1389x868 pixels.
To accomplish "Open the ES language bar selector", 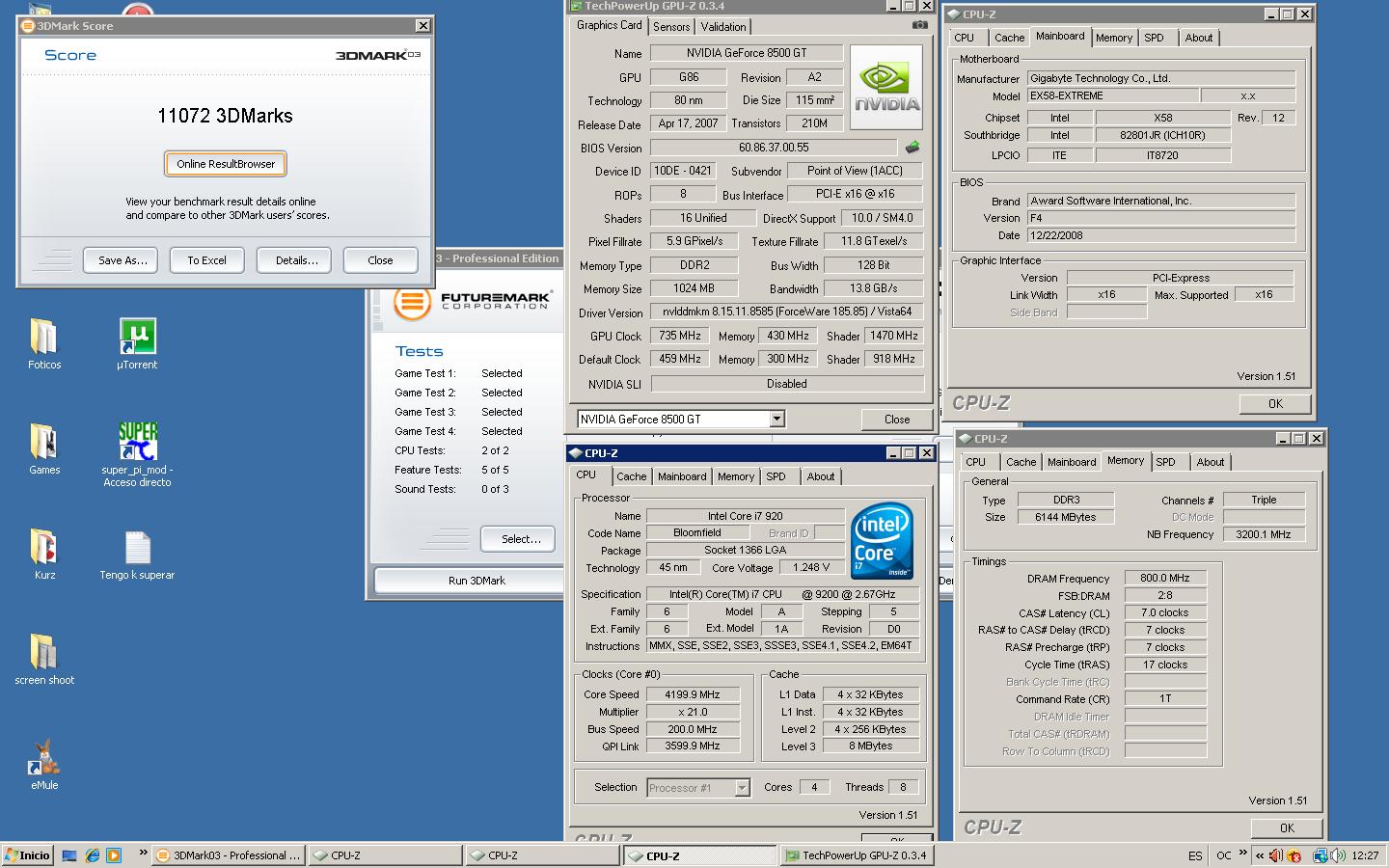I will (1195, 855).
